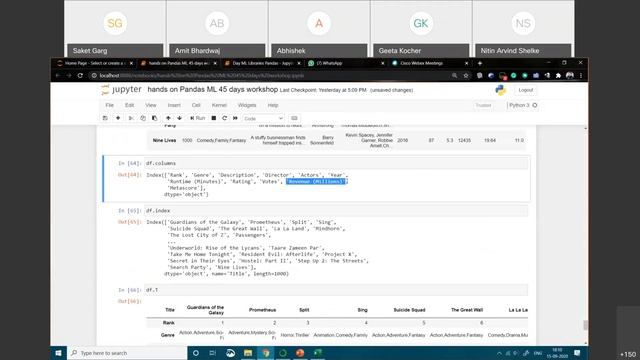Open the Edit menu in Jupyter
The width and height of the screenshot is (640, 360).
pyautogui.click(x=129, y=105)
